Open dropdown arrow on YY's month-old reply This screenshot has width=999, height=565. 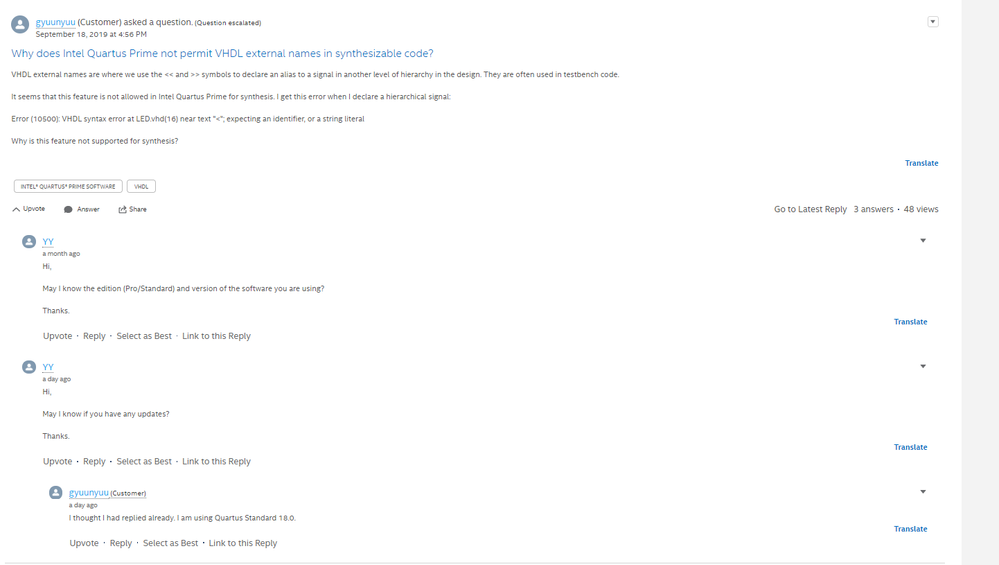pos(923,241)
